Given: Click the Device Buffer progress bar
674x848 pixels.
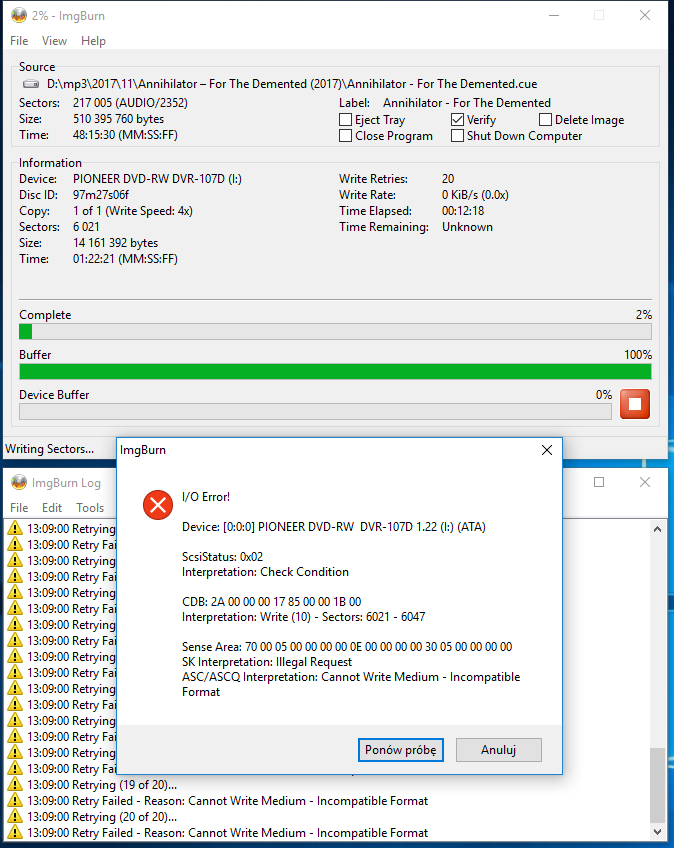Looking at the screenshot, I should pyautogui.click(x=315, y=412).
